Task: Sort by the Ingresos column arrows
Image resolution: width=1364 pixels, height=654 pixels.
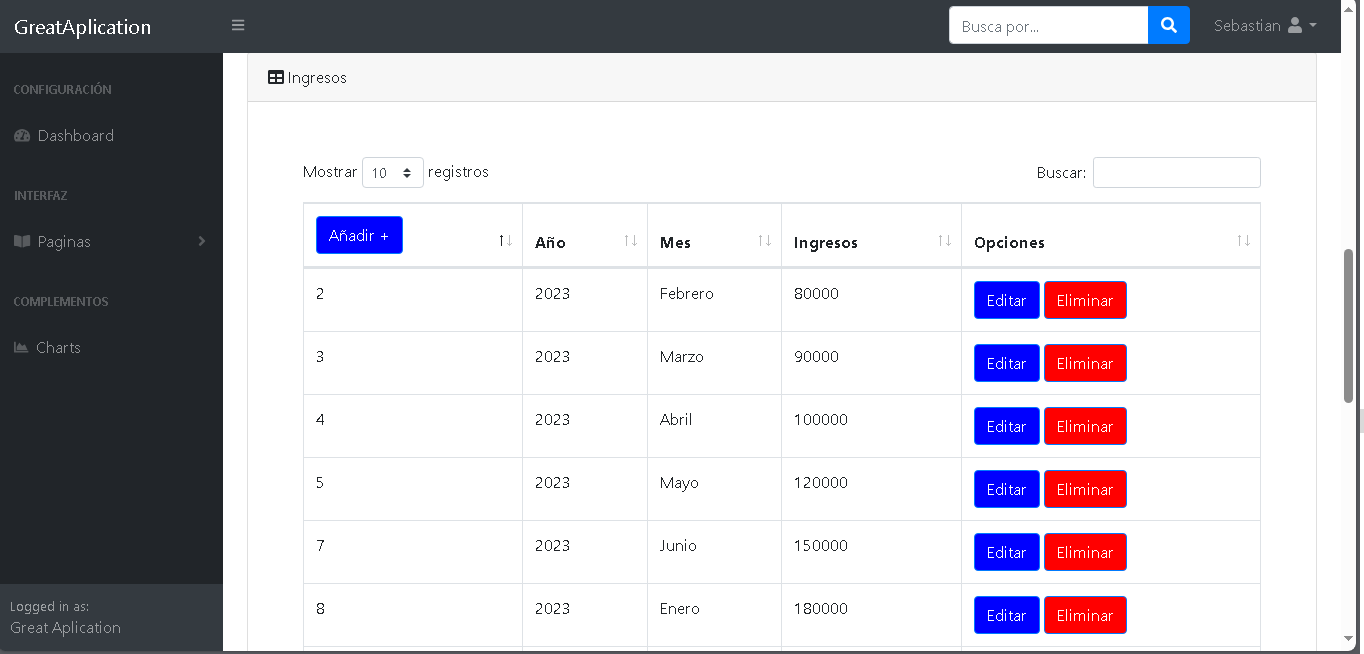Action: click(x=944, y=241)
